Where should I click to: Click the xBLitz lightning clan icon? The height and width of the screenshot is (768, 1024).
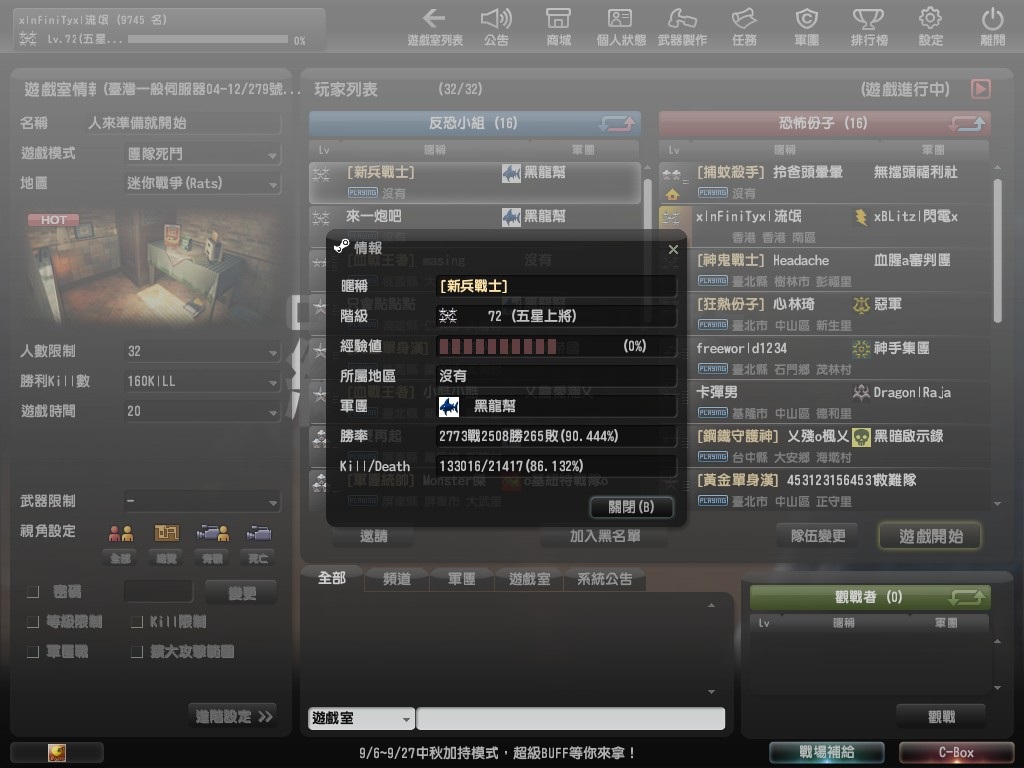861,216
